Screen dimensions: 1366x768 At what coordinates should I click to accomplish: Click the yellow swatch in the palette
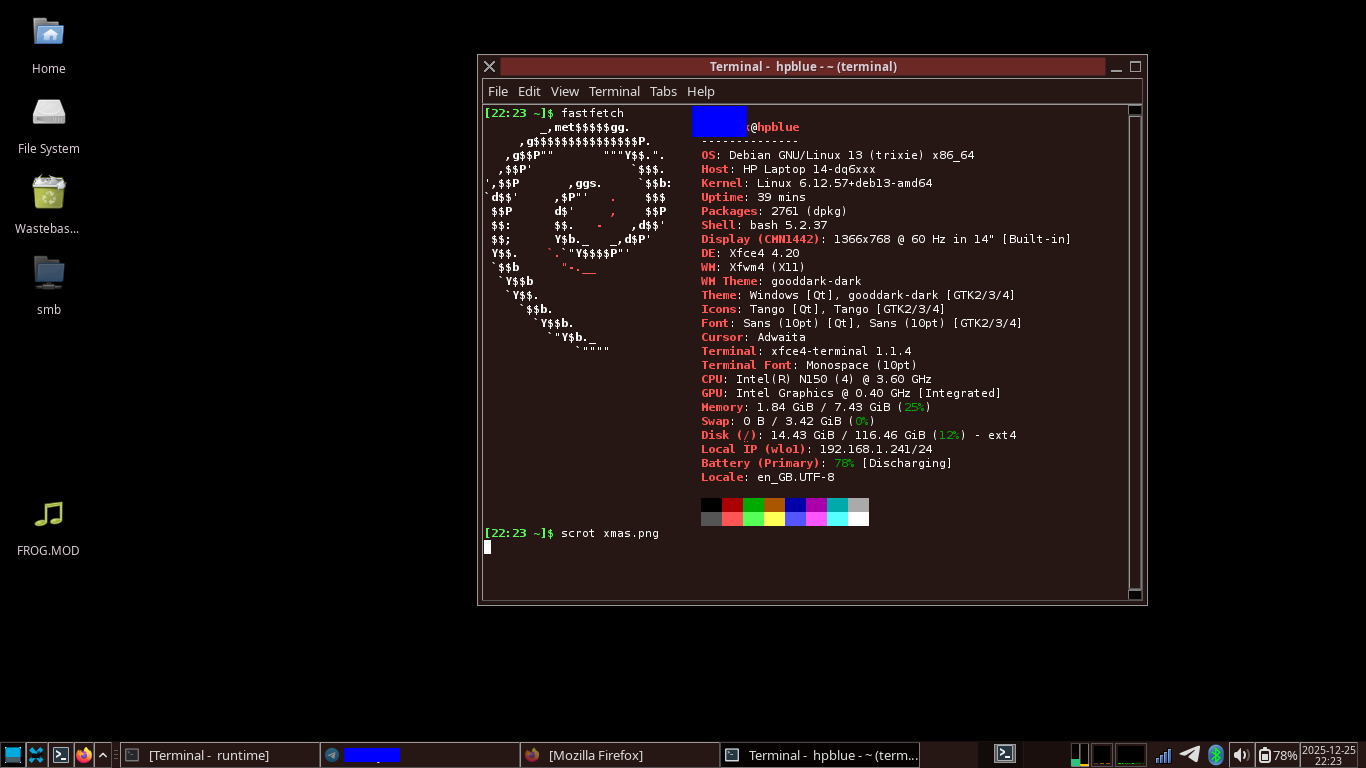click(x=774, y=519)
